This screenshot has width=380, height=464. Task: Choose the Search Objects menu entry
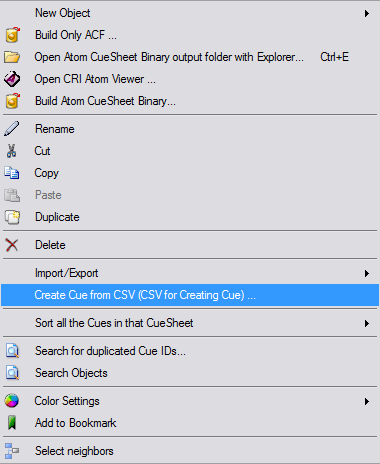click(190, 373)
